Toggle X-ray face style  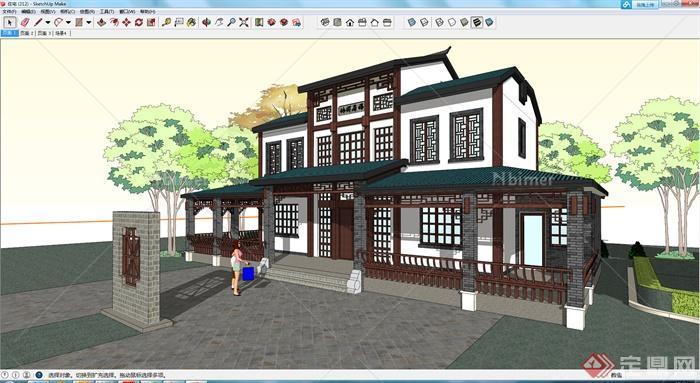[412, 22]
